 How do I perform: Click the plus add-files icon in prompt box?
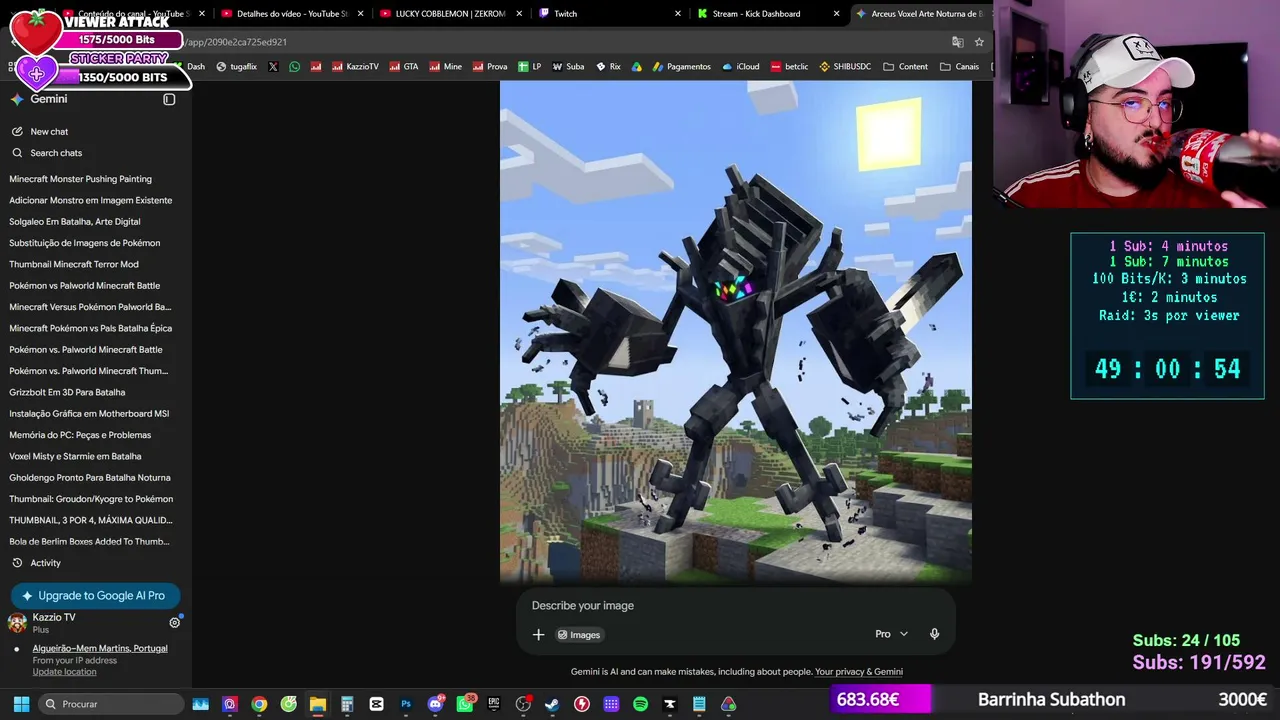[x=538, y=634]
